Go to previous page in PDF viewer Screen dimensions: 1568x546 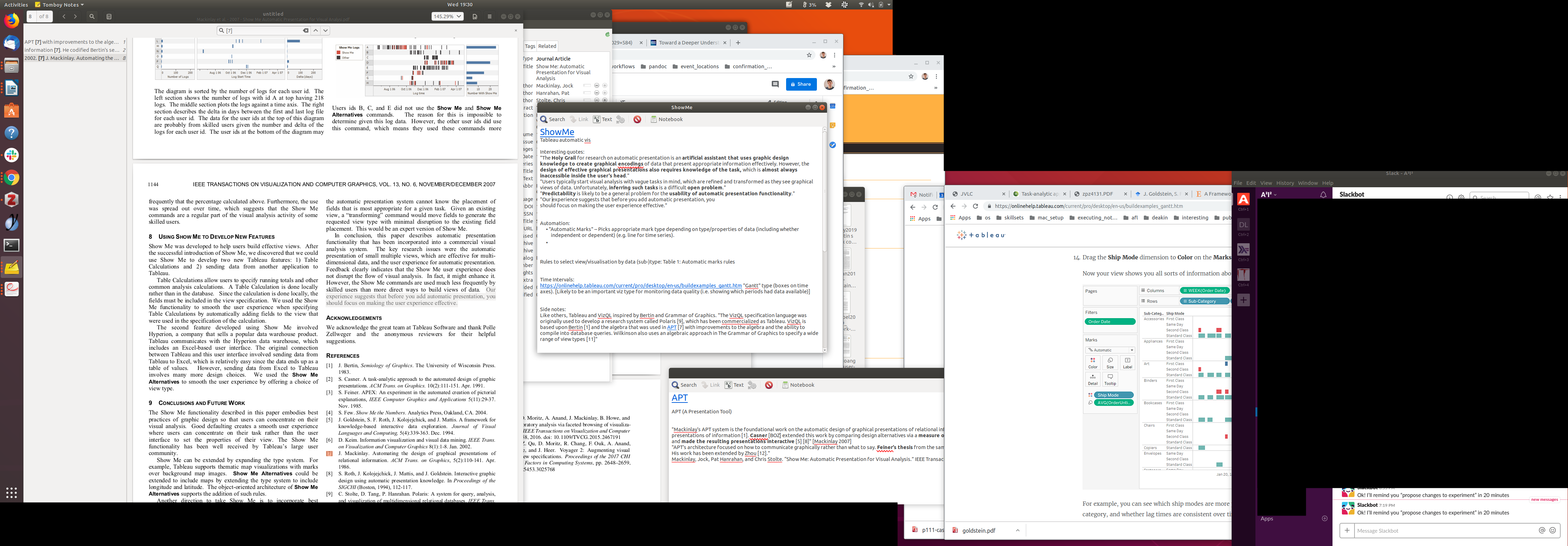point(64,16)
